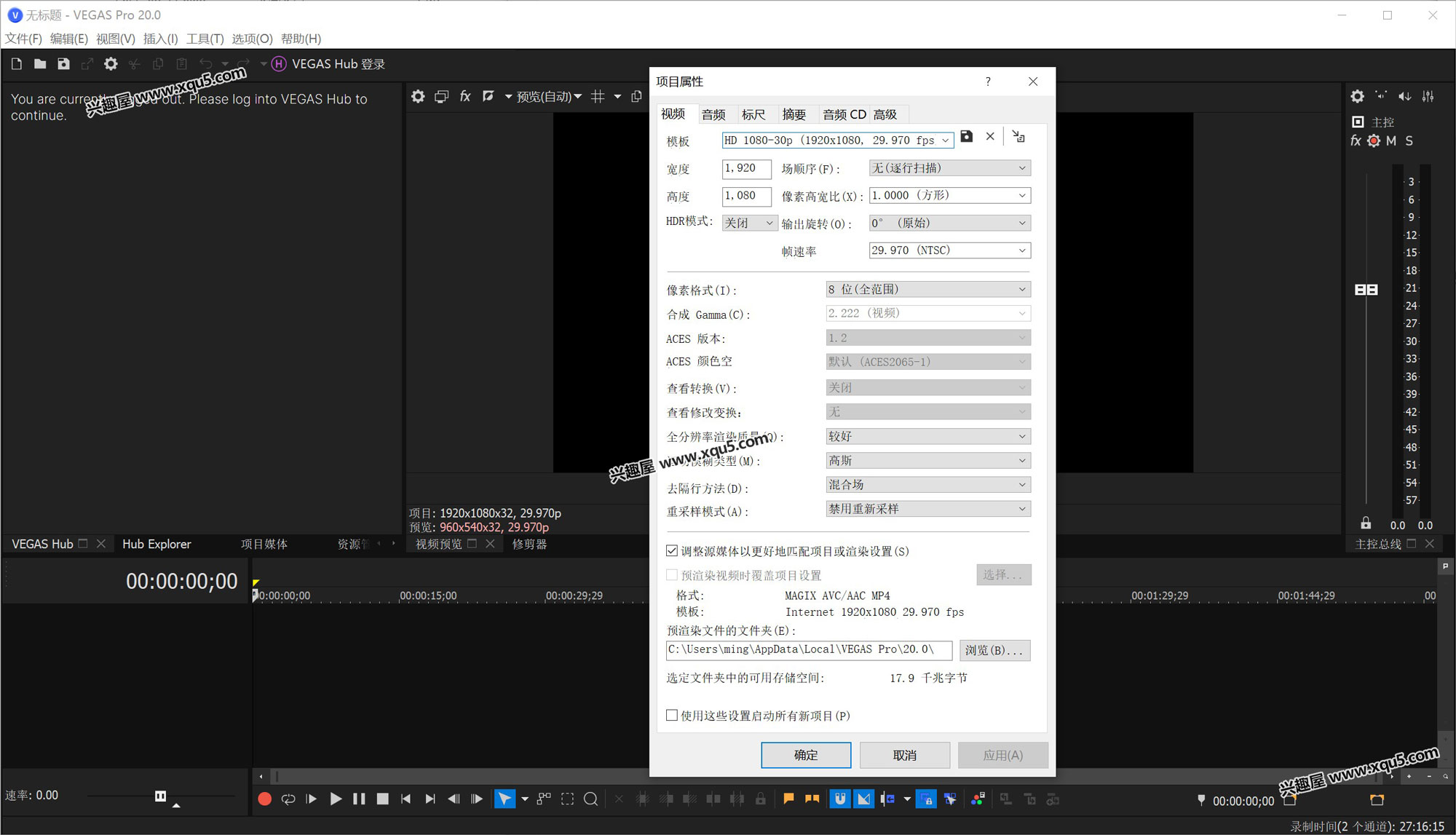
Task: Open the deinterlace method dropdown
Action: coord(928,485)
